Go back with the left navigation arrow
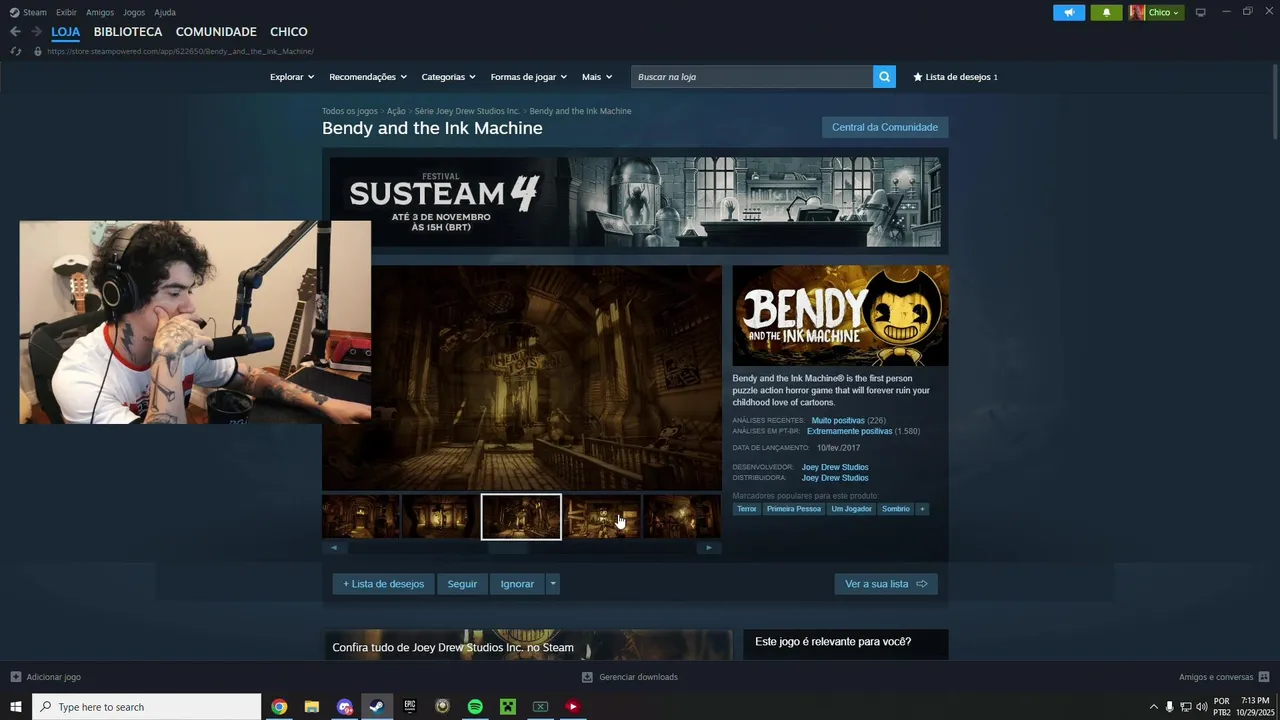 tap(15, 32)
